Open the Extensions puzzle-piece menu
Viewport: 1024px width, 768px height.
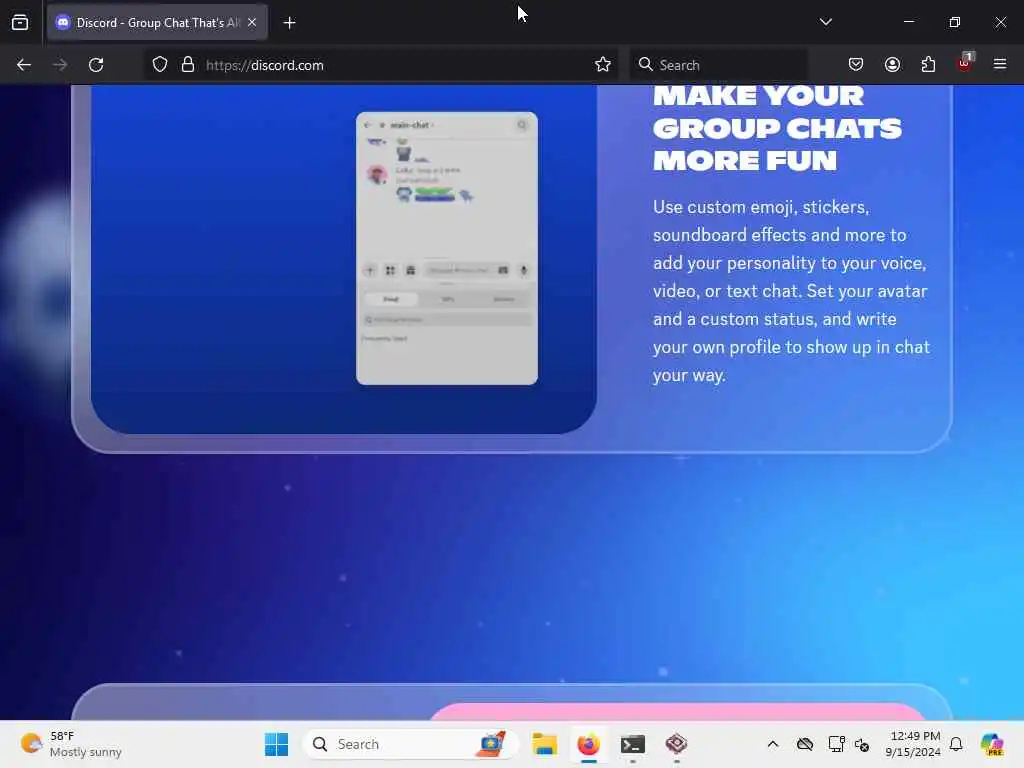pyautogui.click(x=928, y=65)
